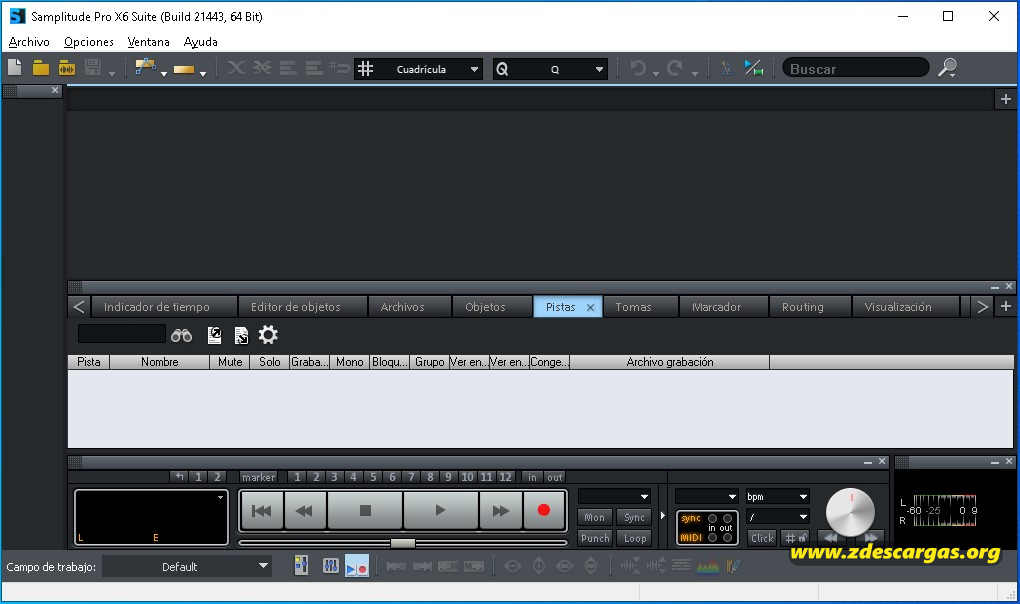
Task: Load an audio file via the waveform folder icon
Action: [x=67, y=68]
